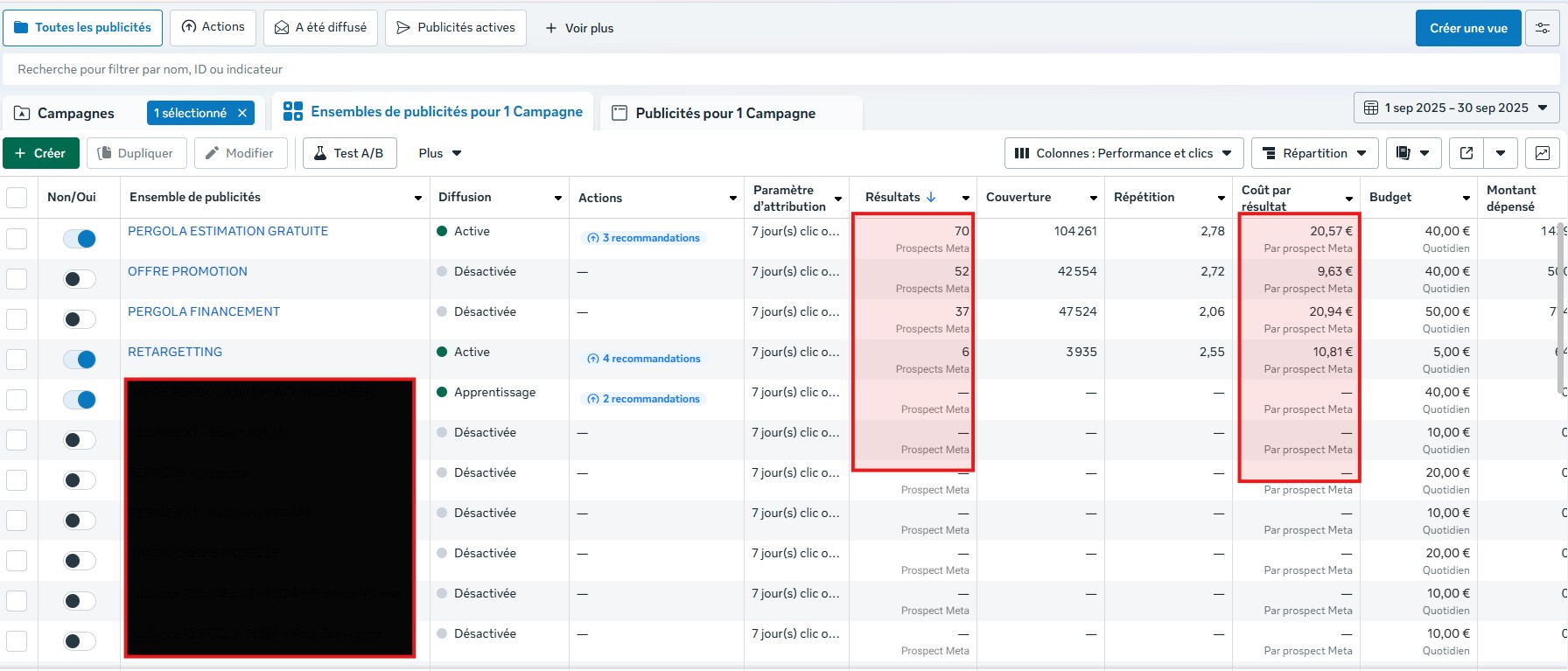Open the 3 recommandations link
This screenshot has width=1568, height=671.
point(644,238)
